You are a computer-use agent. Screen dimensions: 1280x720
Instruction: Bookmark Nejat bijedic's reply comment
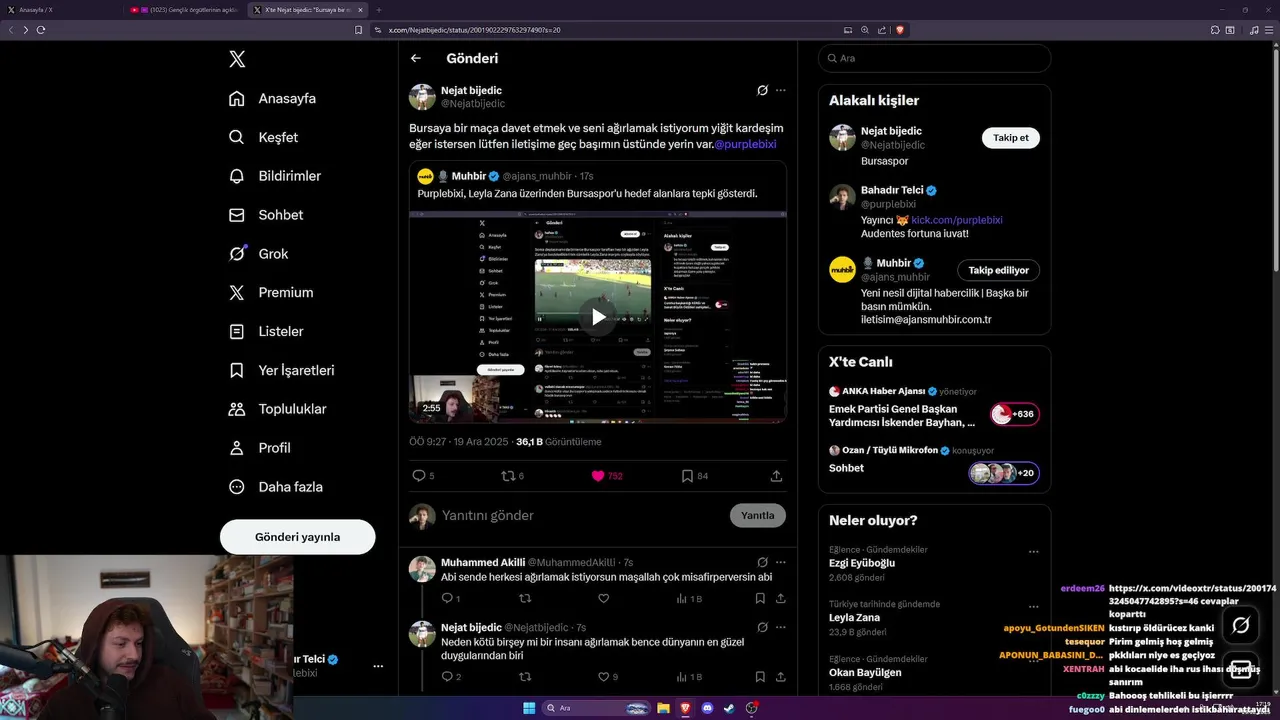pyautogui.click(x=760, y=677)
